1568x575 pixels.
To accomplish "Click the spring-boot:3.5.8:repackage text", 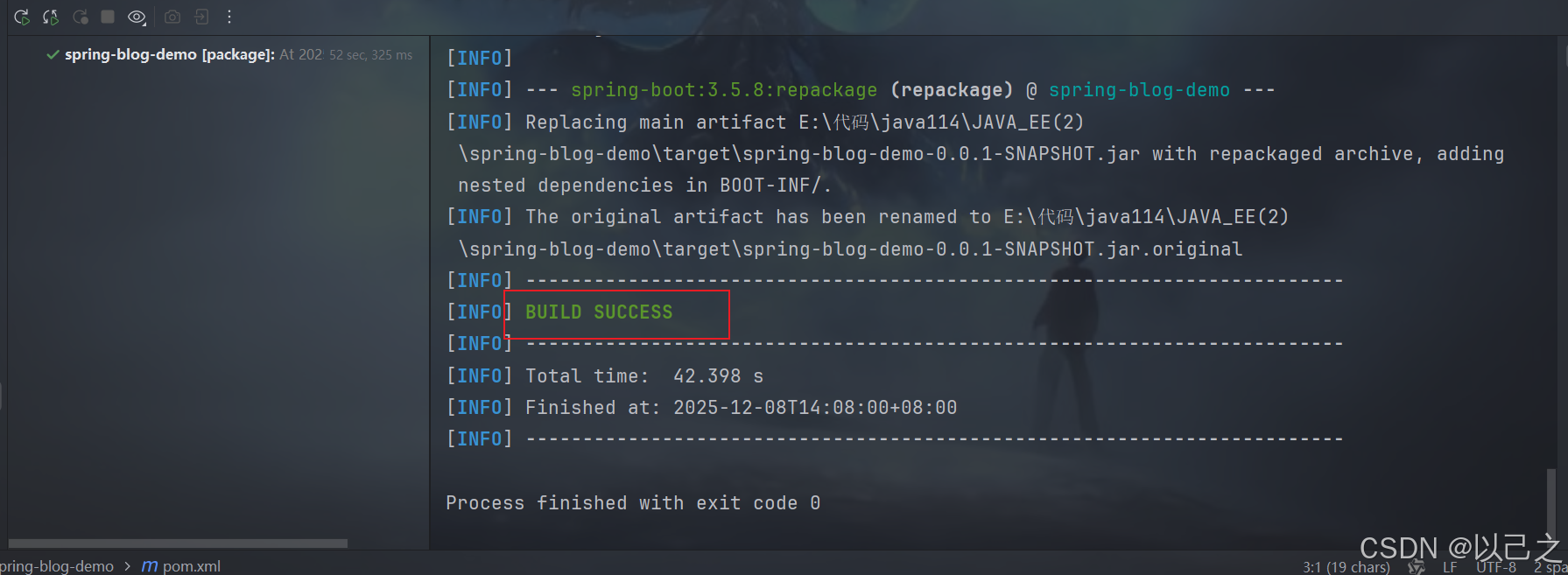I will tap(724, 90).
